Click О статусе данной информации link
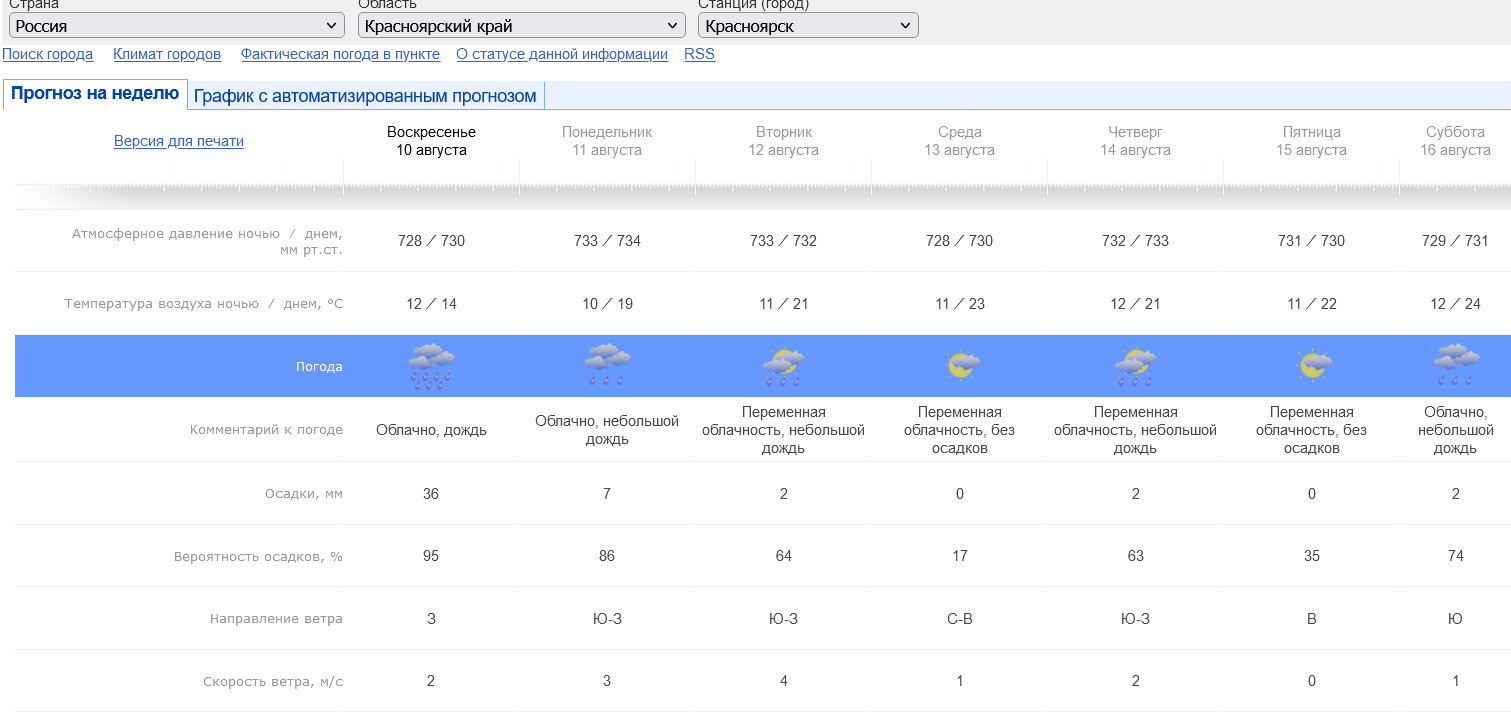The width and height of the screenshot is (1511, 716). tap(562, 54)
